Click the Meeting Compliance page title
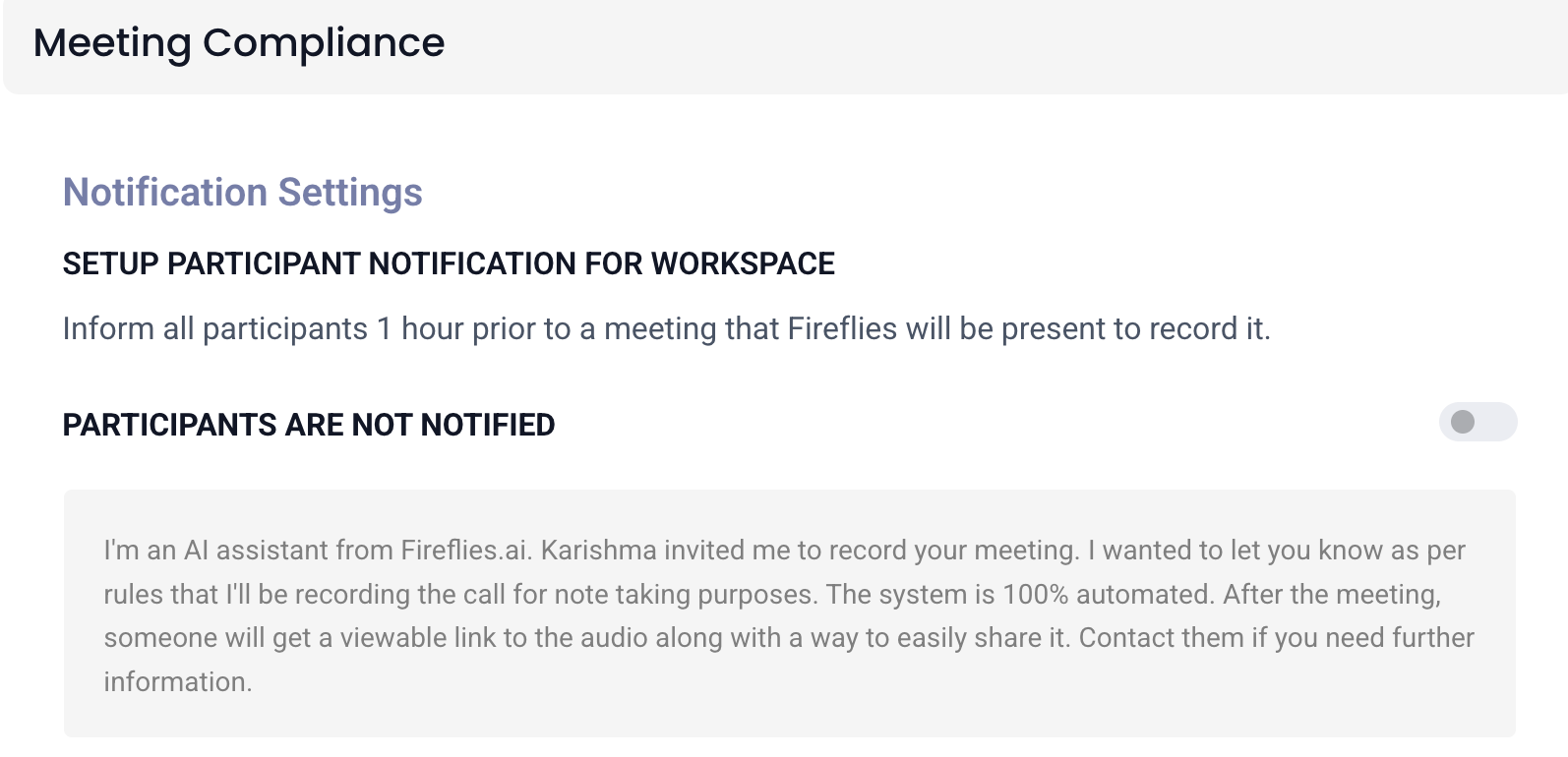 click(238, 43)
